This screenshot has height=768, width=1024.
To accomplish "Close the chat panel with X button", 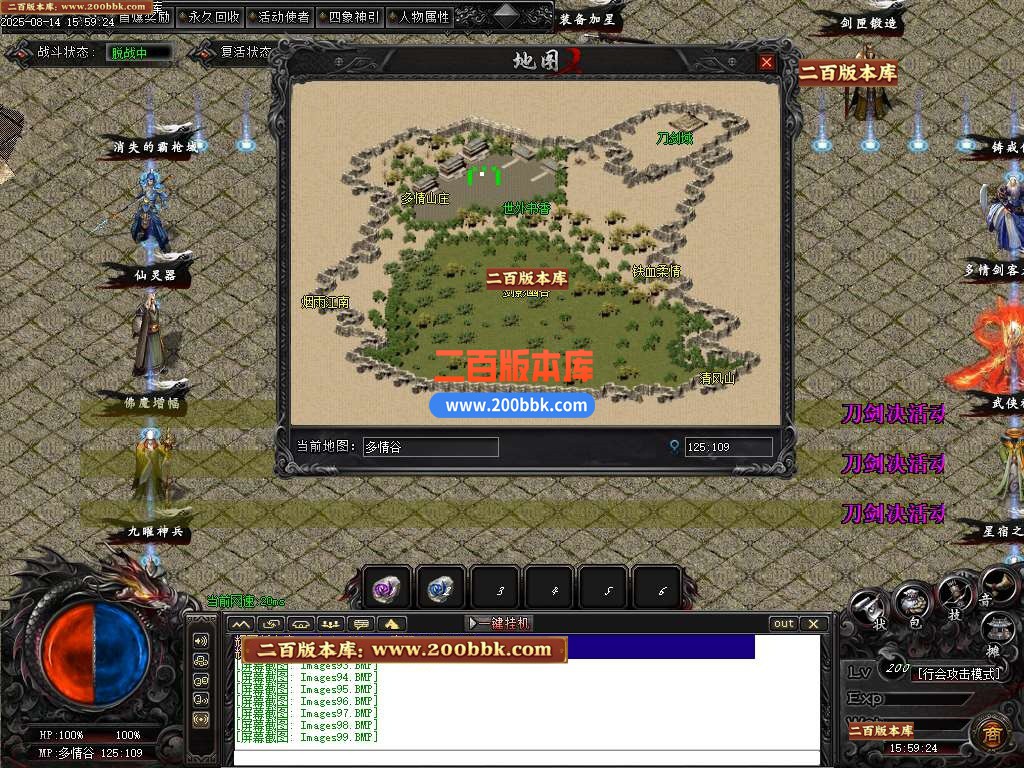I will coord(814,624).
